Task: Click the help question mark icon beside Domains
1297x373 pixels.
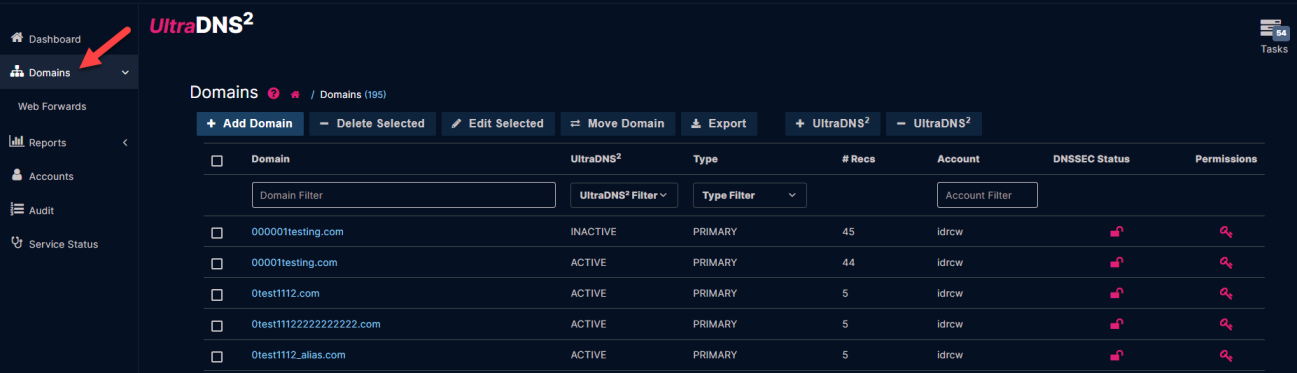Action: click(x=273, y=94)
